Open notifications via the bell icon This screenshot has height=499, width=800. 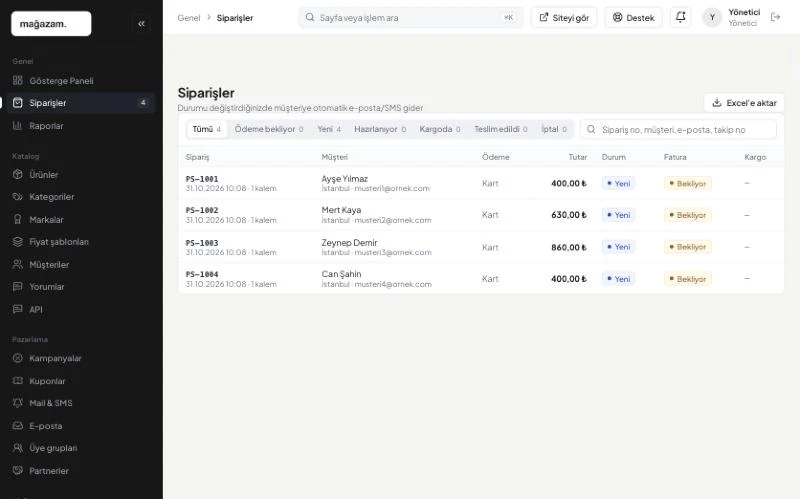click(680, 17)
